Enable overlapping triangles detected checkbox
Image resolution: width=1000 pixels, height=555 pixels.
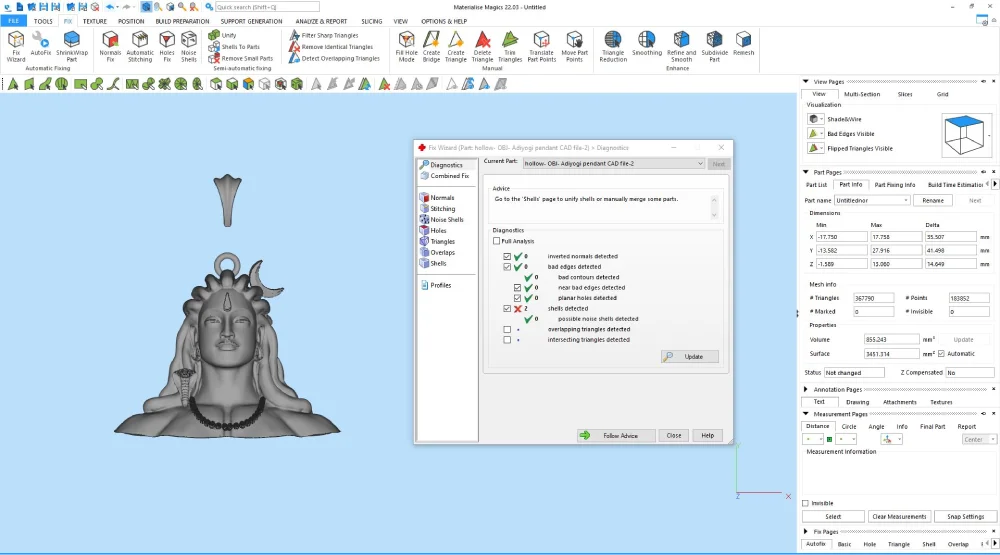click(507, 330)
